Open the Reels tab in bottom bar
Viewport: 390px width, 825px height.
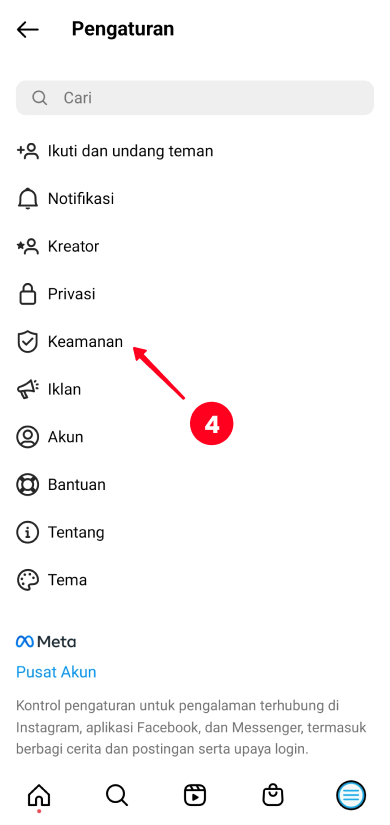coord(195,795)
